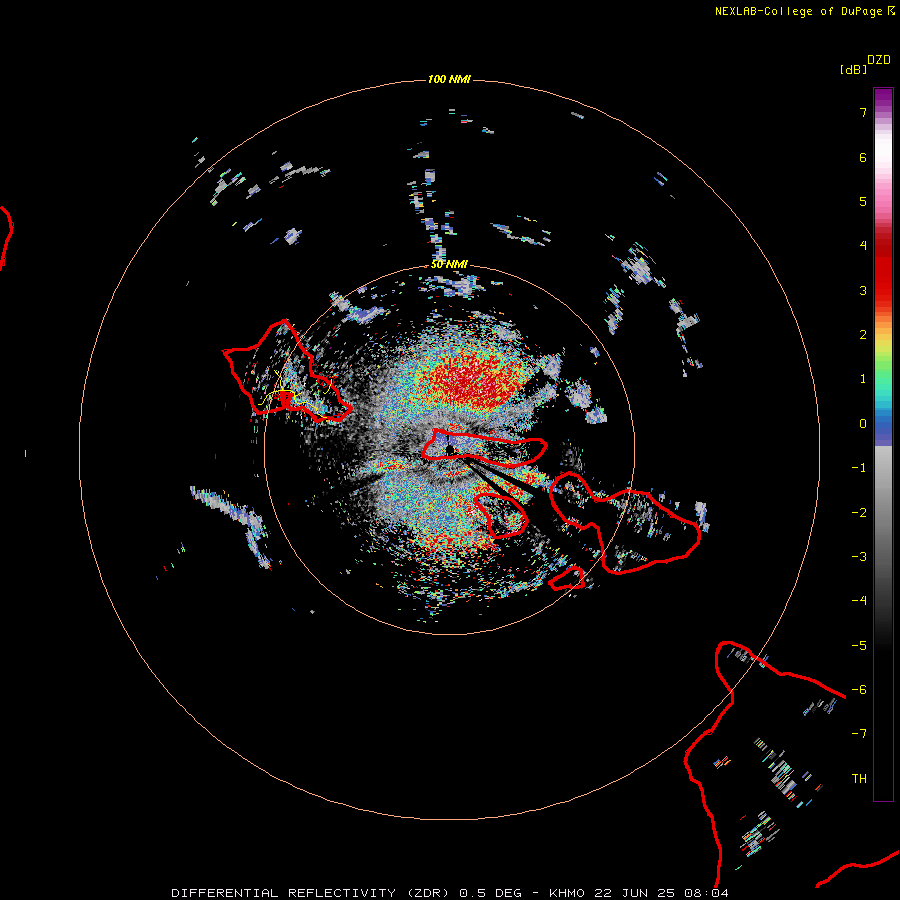
Task: Click the purple top of the ZDR color bar
Action: pos(883,98)
